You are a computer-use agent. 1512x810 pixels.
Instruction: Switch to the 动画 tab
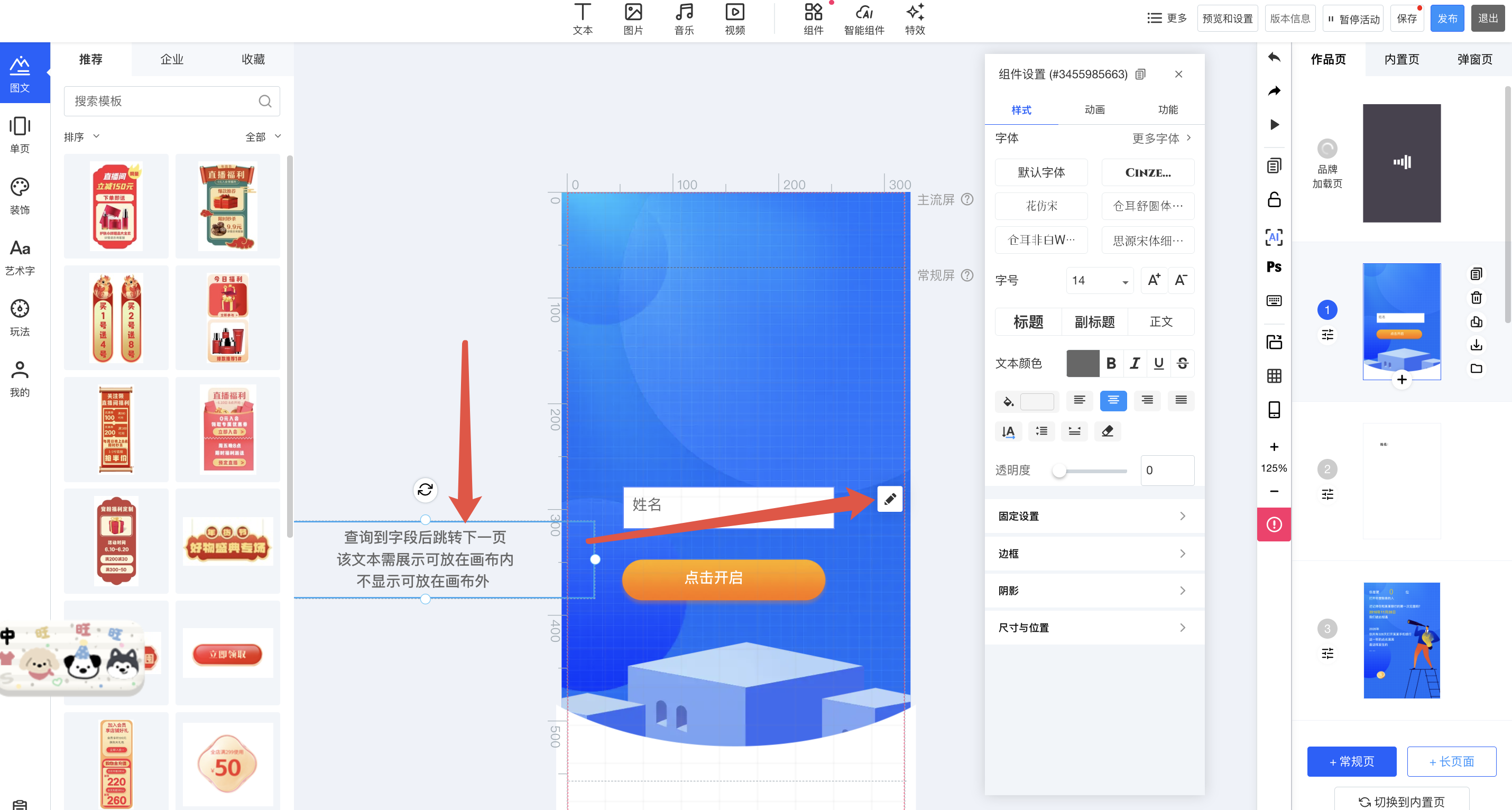tap(1094, 110)
